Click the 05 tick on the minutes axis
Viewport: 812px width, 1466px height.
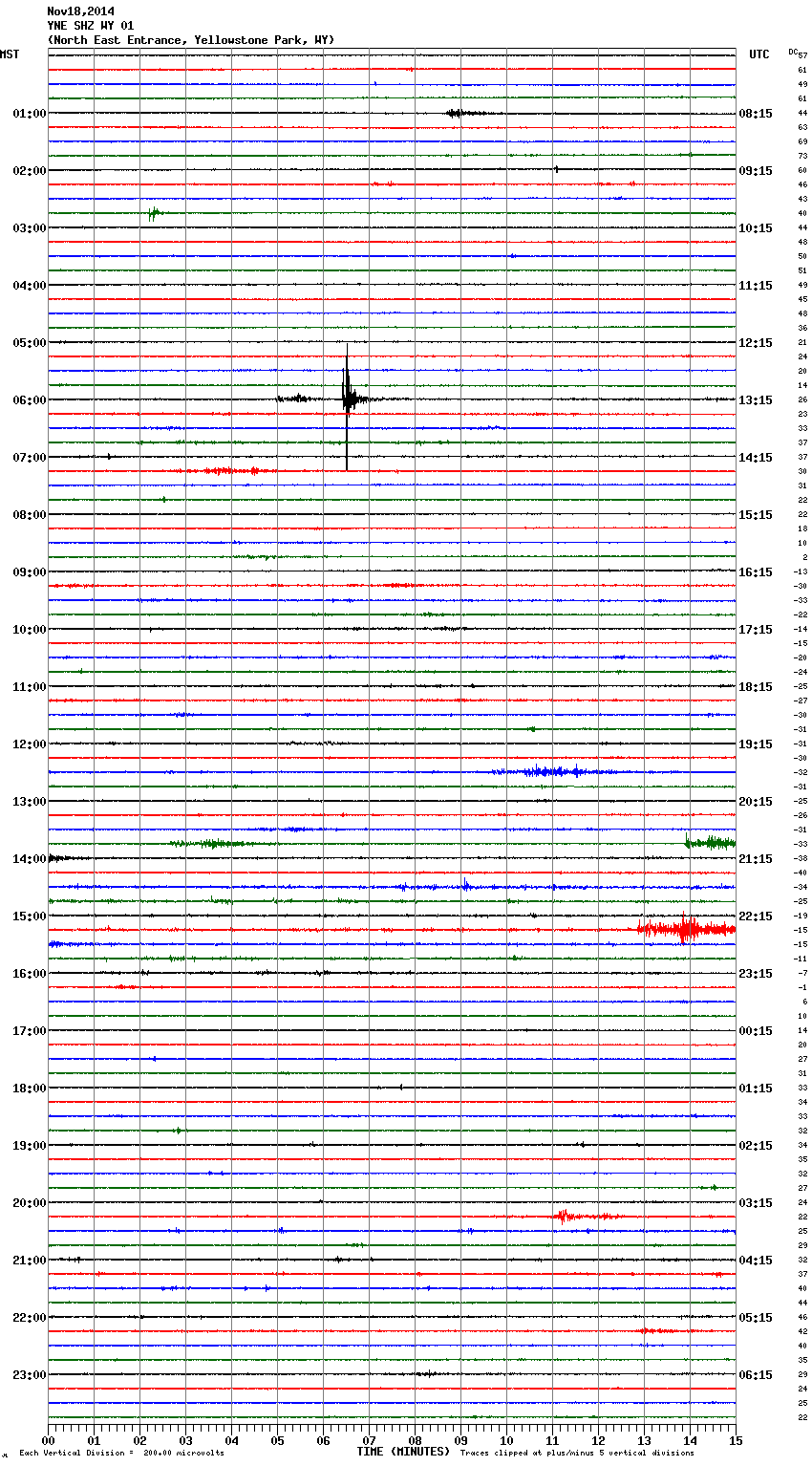(x=277, y=1440)
